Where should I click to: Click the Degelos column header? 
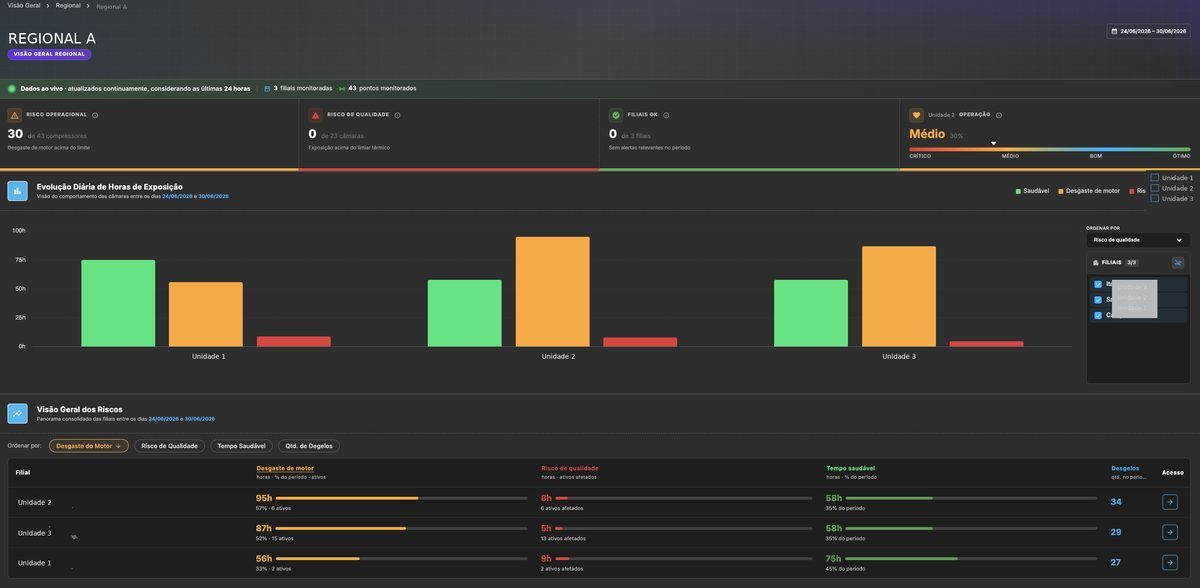[x=1125, y=468]
